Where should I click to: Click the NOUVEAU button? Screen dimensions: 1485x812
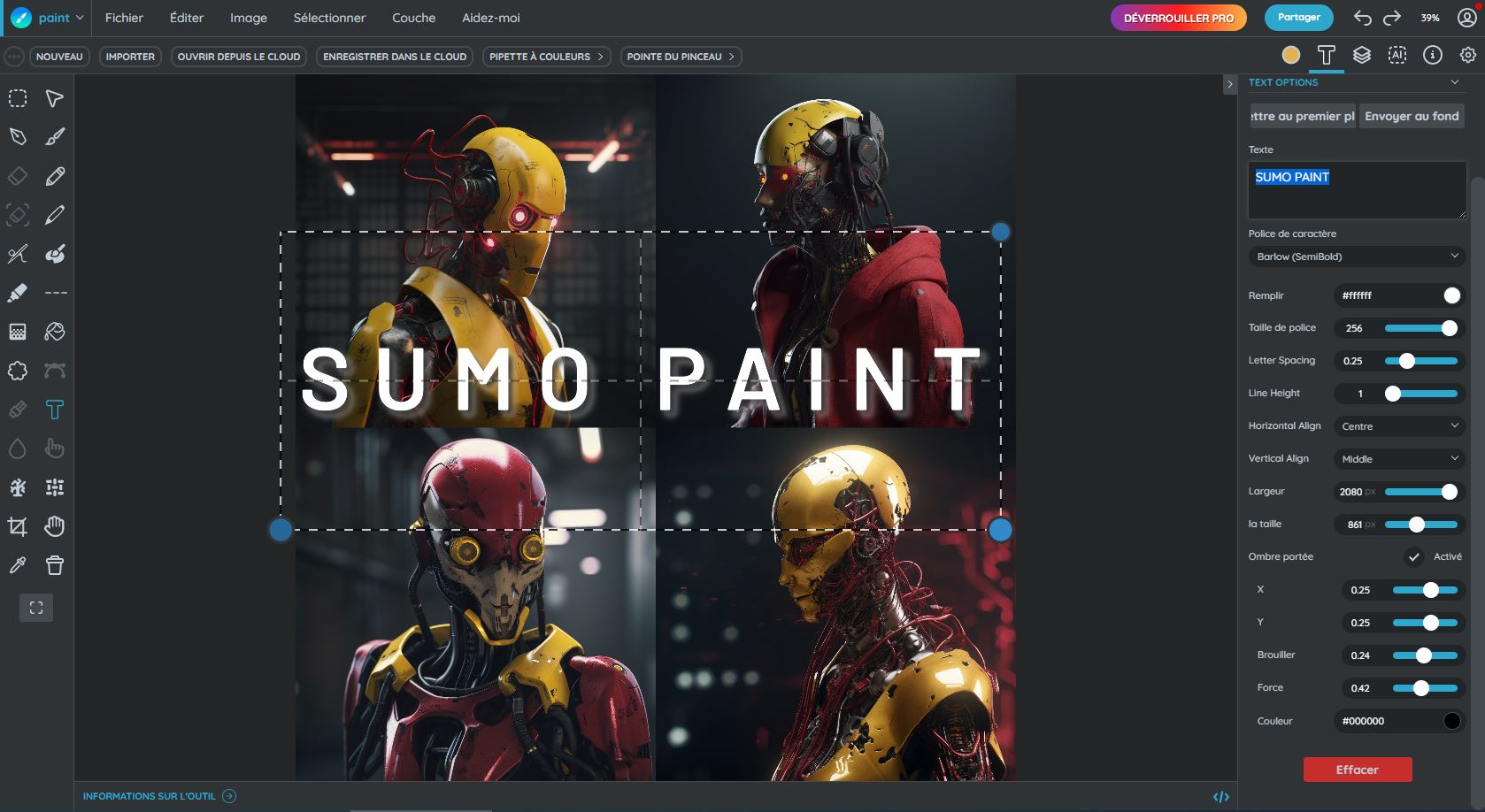[x=59, y=57]
